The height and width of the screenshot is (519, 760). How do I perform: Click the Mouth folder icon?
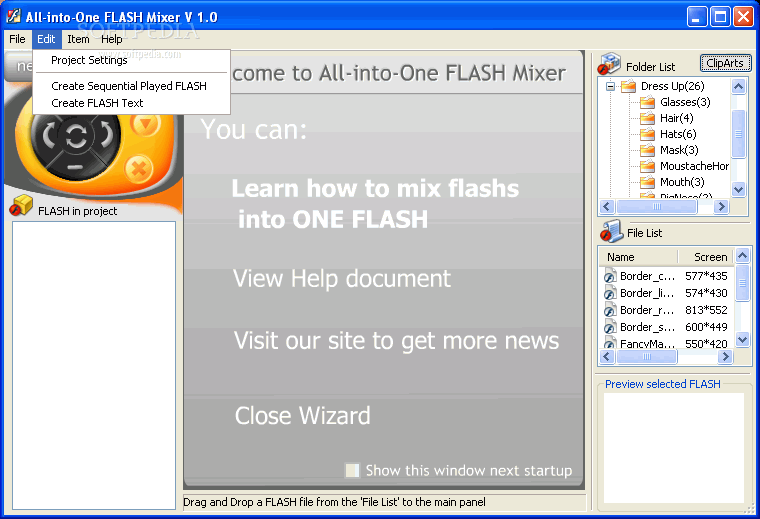(647, 182)
